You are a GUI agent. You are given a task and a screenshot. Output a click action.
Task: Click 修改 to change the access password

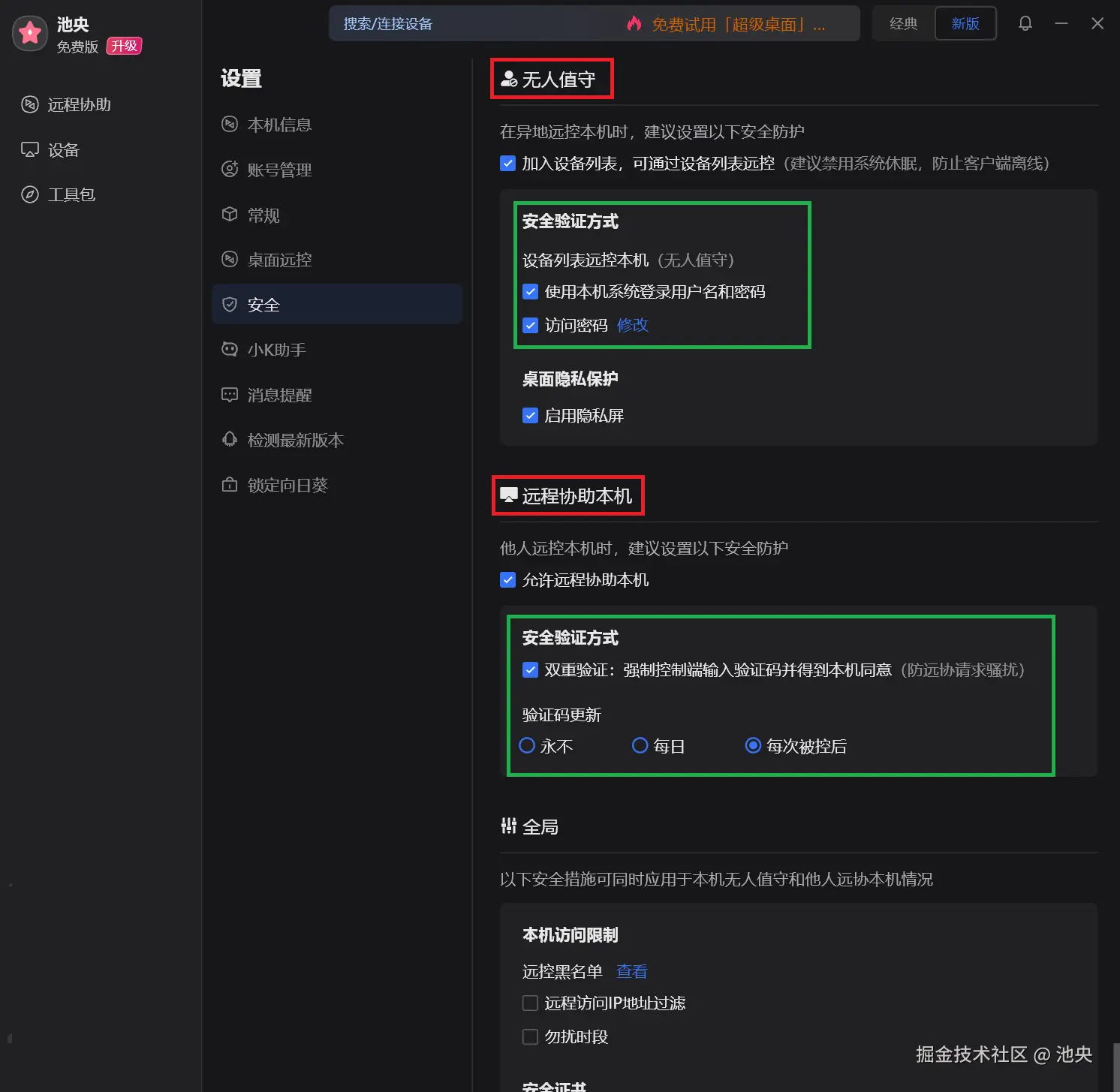[x=632, y=325]
